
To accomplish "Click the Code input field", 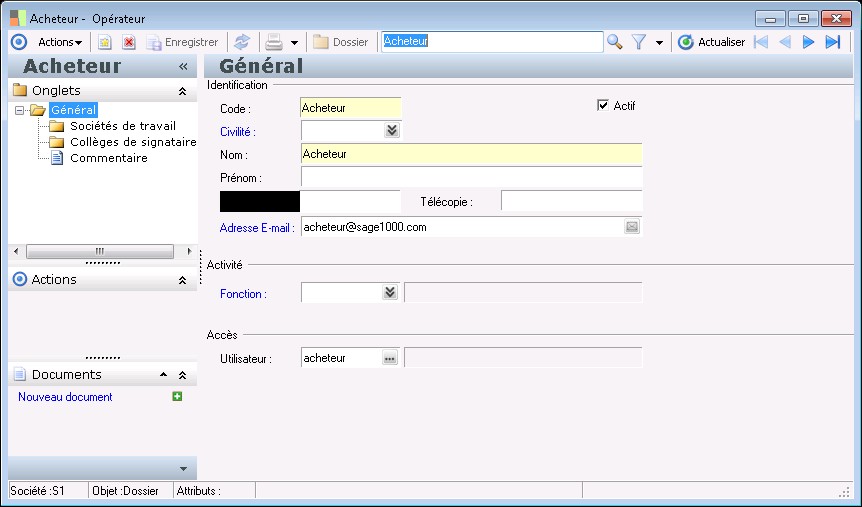I will 351,108.
